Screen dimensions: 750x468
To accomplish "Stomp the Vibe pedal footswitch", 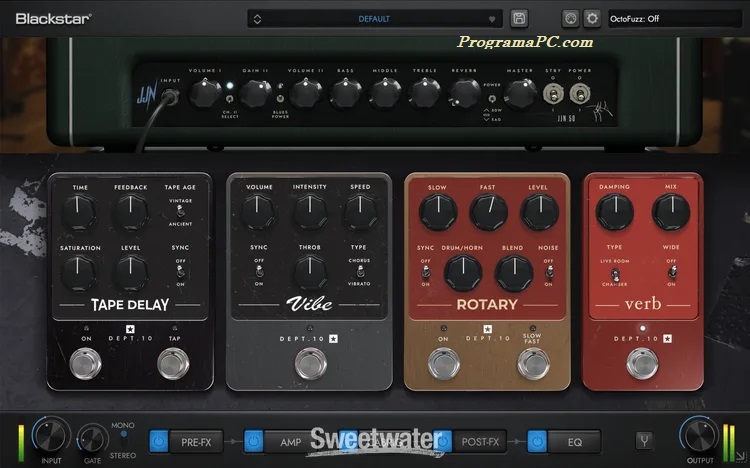I will coord(310,364).
